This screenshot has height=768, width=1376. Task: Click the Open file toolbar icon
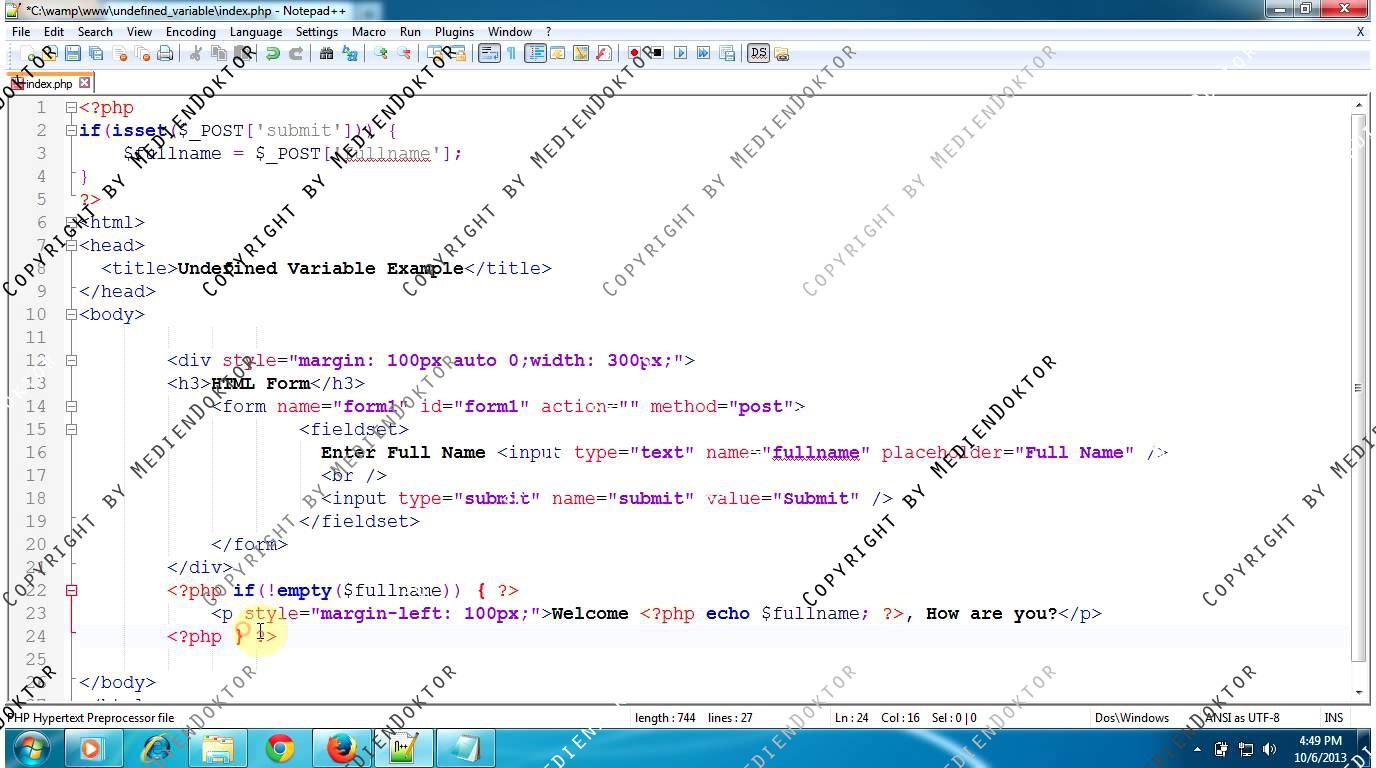tap(49, 53)
